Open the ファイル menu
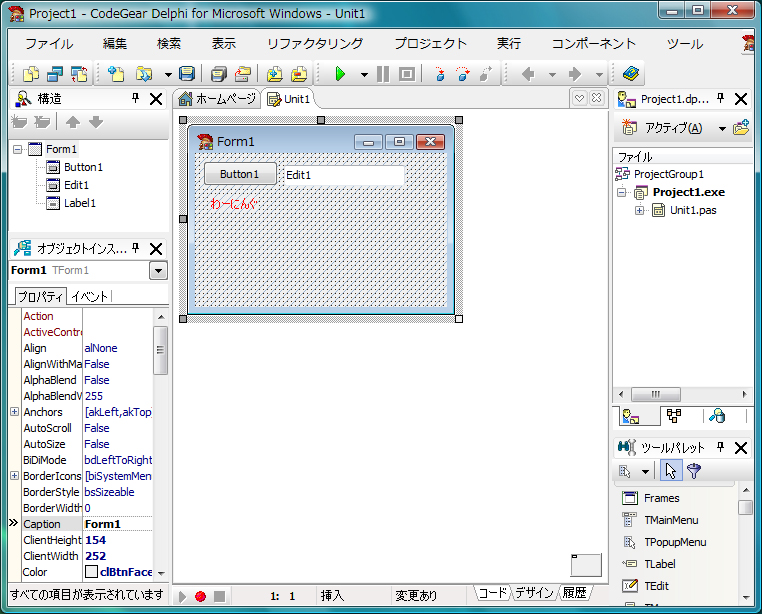Viewport: 762px width, 614px height. coord(49,44)
